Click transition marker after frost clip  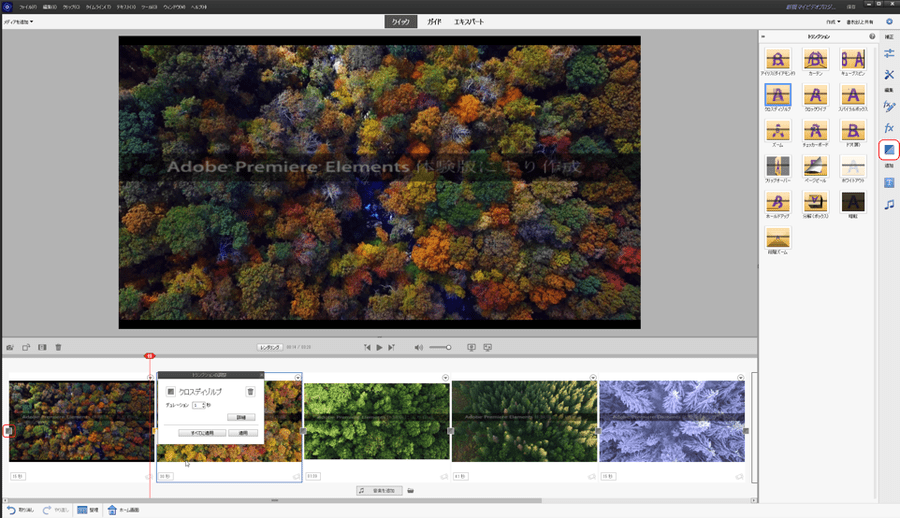tap(746, 430)
